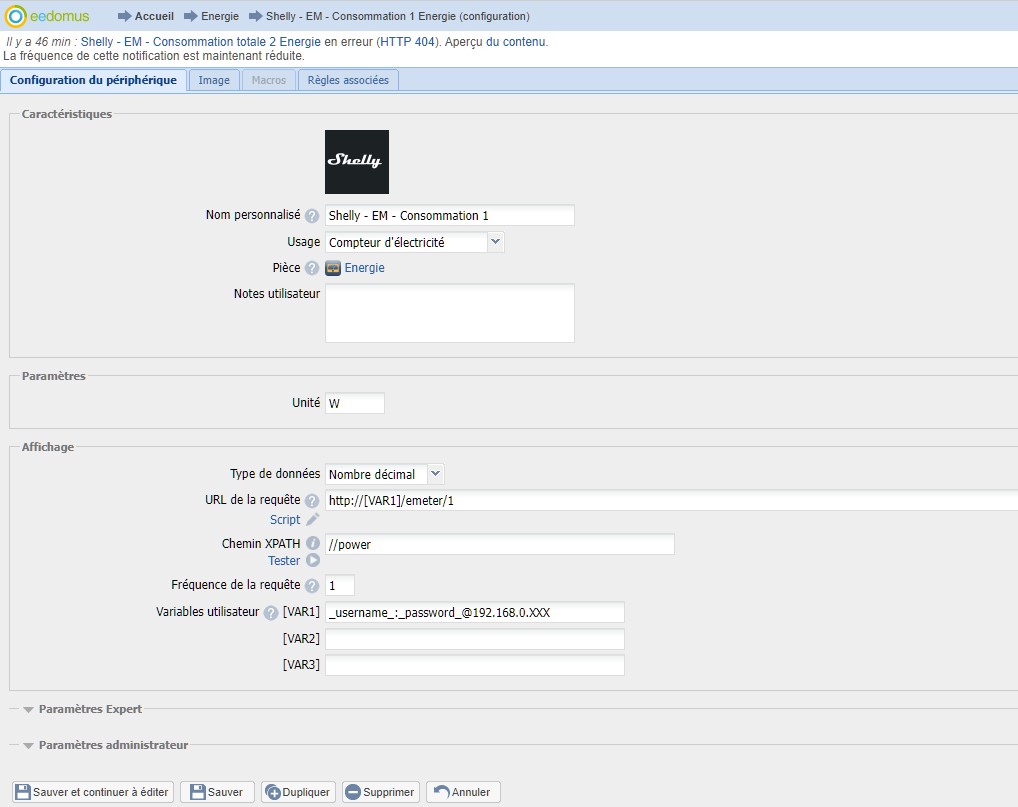
Task: Click the Caractéristiques section heading
Action: coord(67,114)
